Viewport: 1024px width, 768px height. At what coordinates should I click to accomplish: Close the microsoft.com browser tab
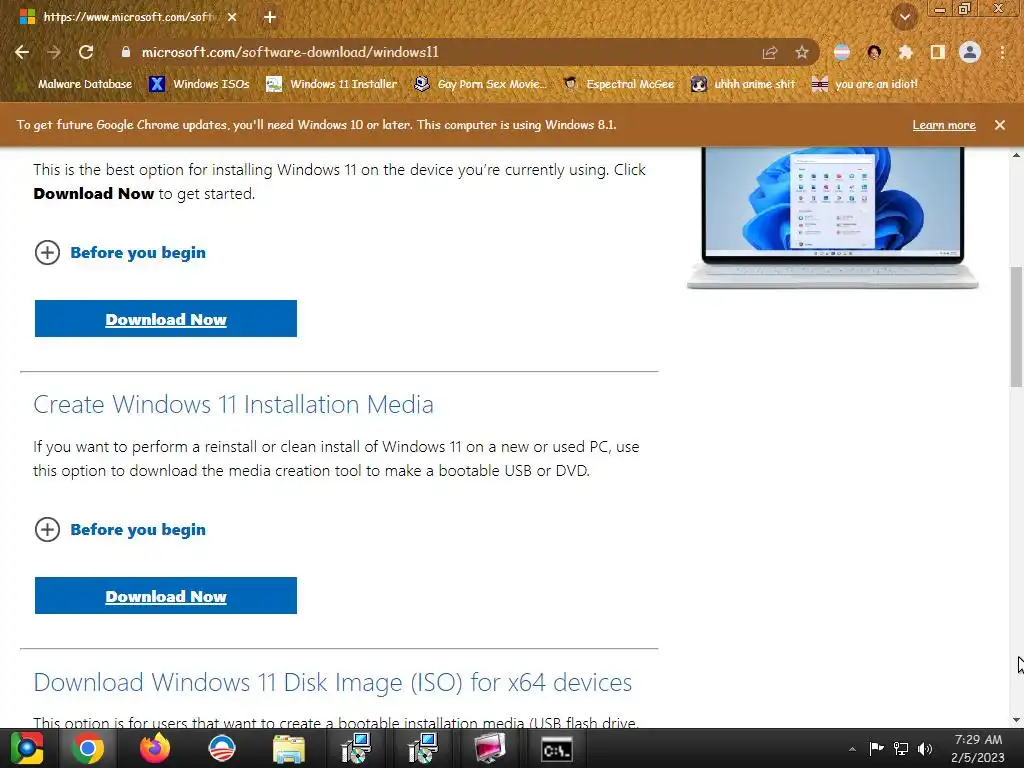(232, 18)
